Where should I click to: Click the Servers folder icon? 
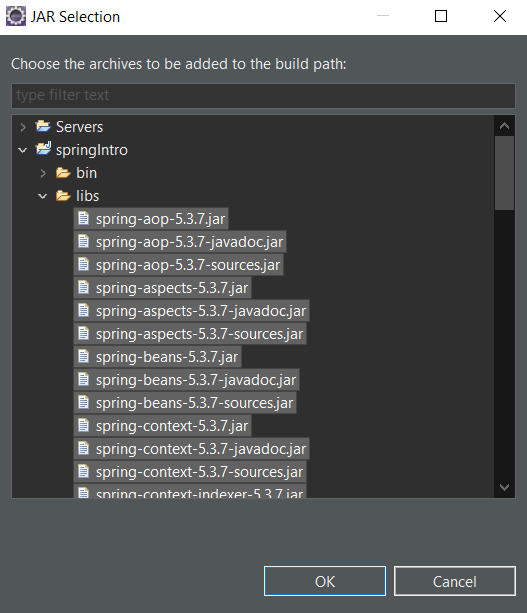coord(43,126)
